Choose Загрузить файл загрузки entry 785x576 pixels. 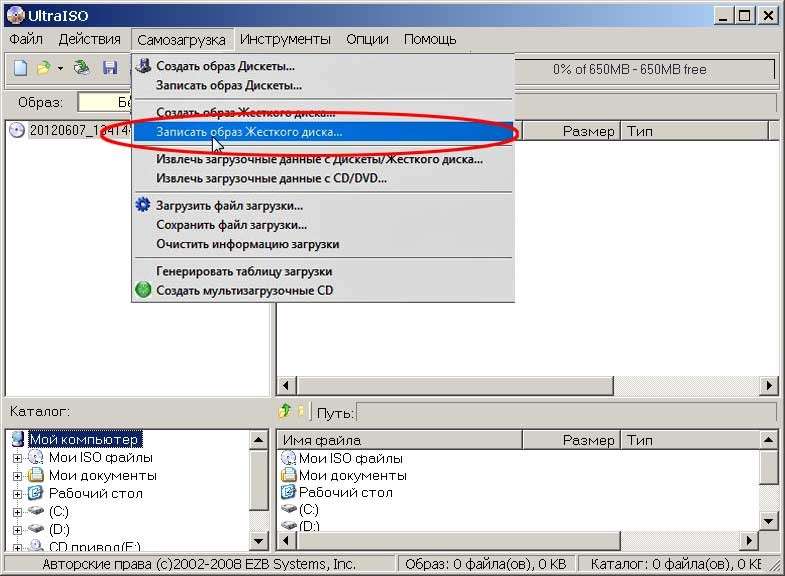coord(323,206)
